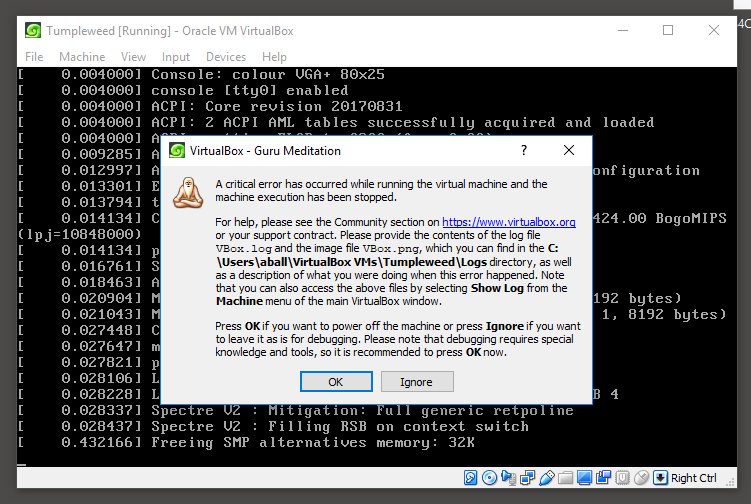This screenshot has width=751, height=504.
Task: Click the meditating guru image
Action: [188, 193]
